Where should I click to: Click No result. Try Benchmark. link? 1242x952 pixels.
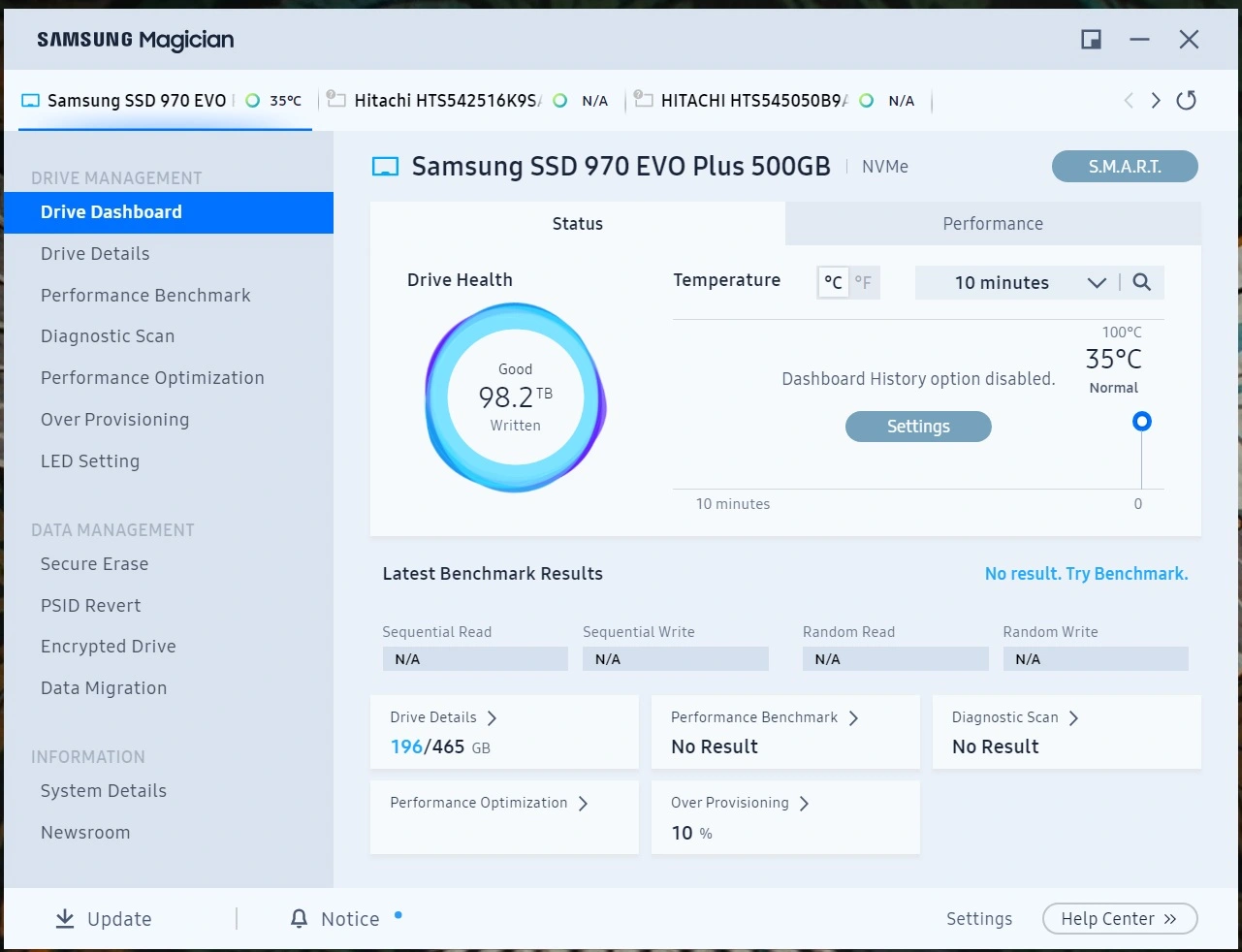[1086, 574]
